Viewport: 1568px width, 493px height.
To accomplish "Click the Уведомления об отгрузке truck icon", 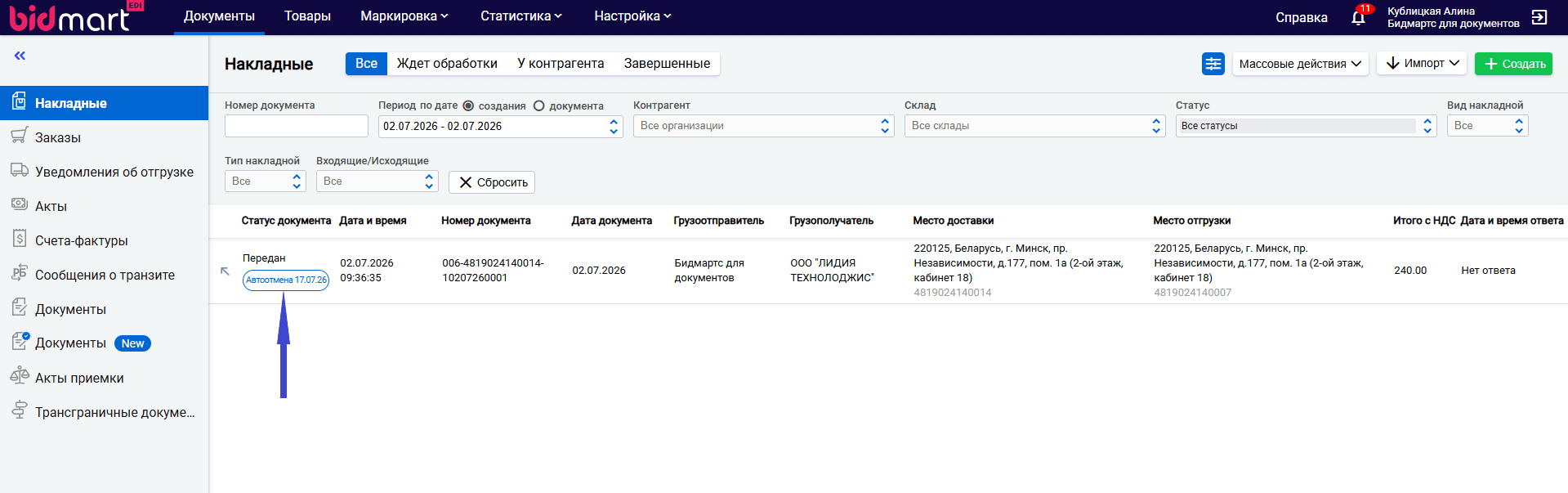I will 19,170.
